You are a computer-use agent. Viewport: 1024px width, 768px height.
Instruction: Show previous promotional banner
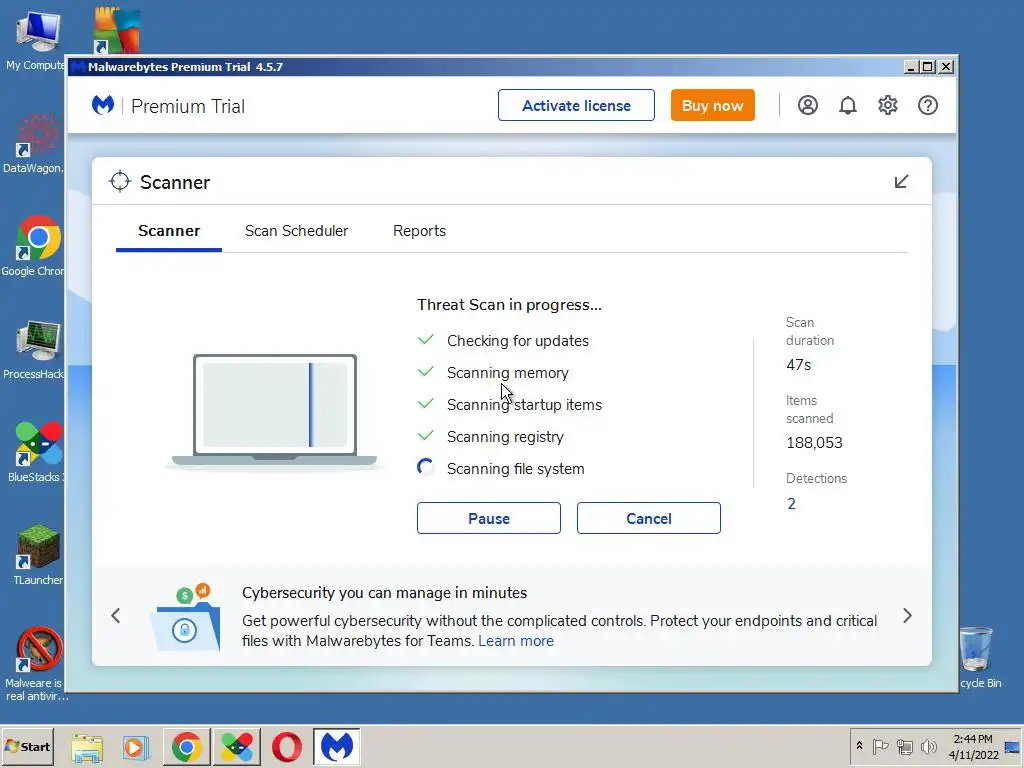point(116,615)
